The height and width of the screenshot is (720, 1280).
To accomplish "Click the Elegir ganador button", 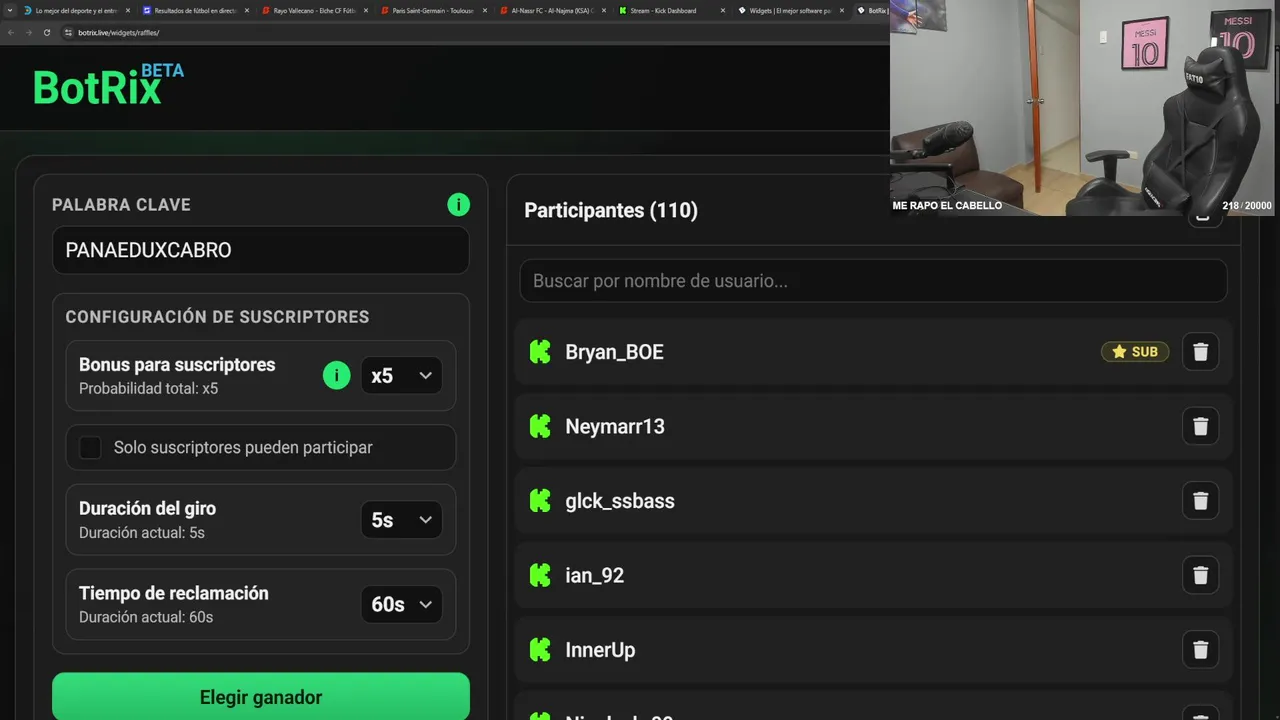I will point(261,697).
